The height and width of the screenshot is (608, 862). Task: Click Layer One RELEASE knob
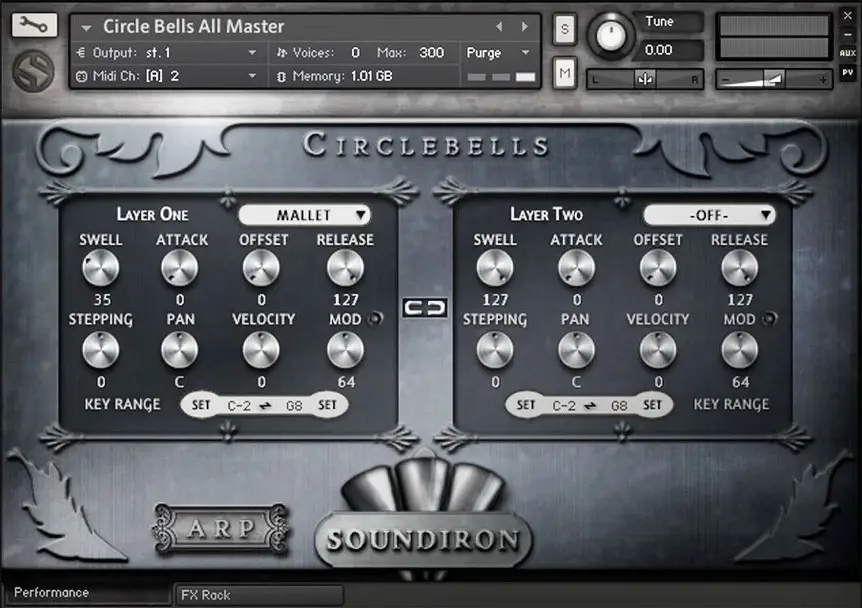point(345,268)
